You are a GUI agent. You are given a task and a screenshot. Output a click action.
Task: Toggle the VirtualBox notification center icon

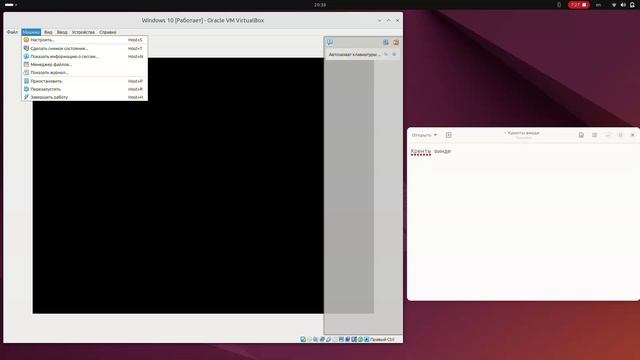[330, 42]
